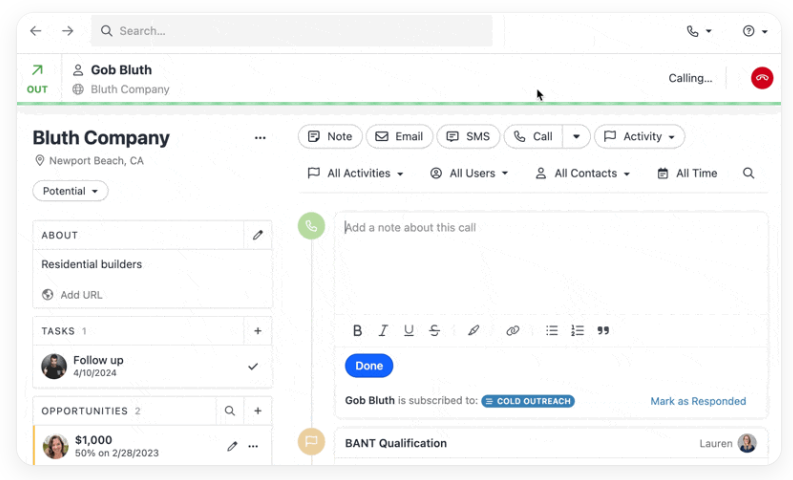
Task: Open the Potential status dropdown
Action: click(70, 191)
